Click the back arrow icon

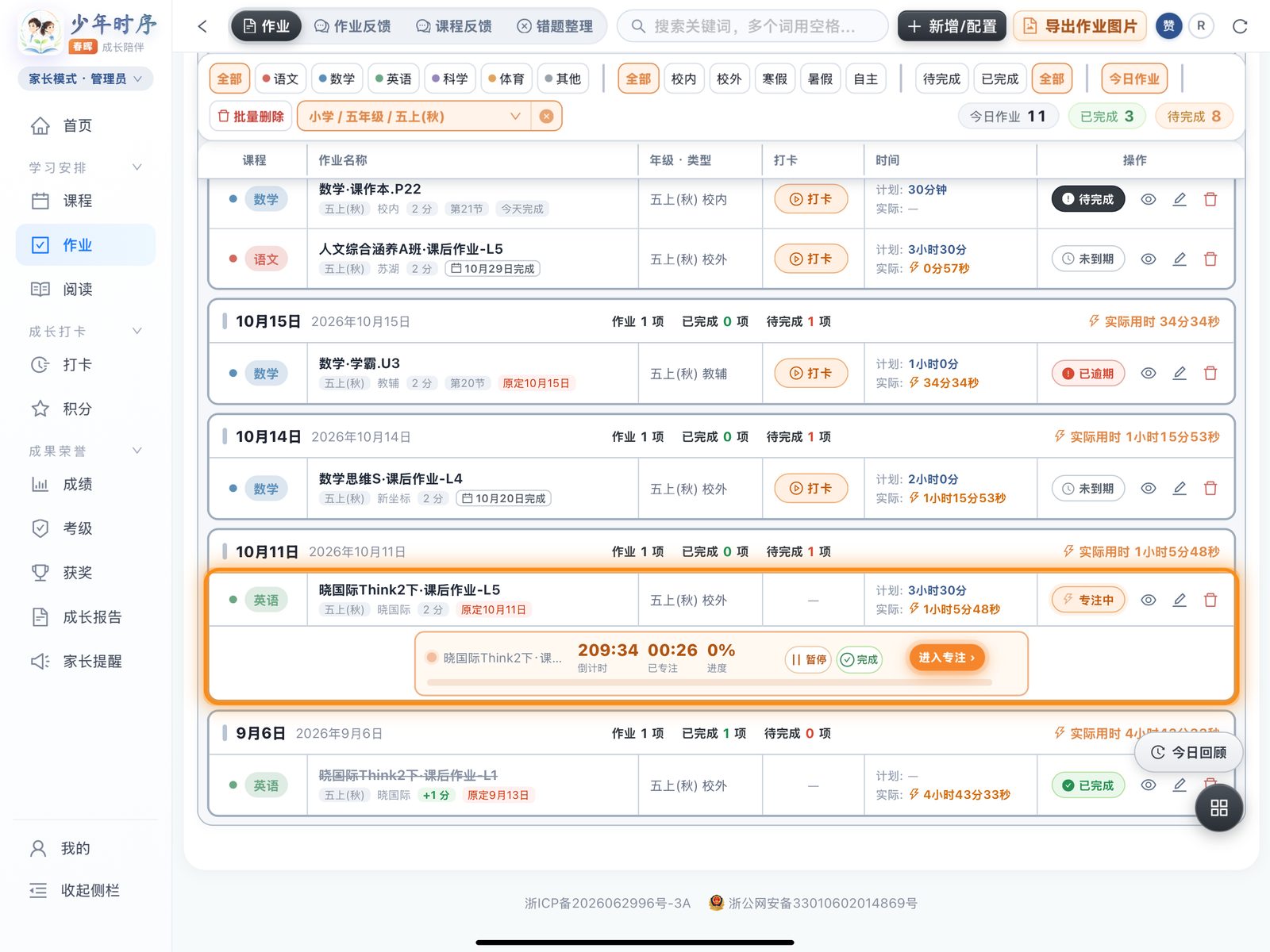[x=202, y=26]
